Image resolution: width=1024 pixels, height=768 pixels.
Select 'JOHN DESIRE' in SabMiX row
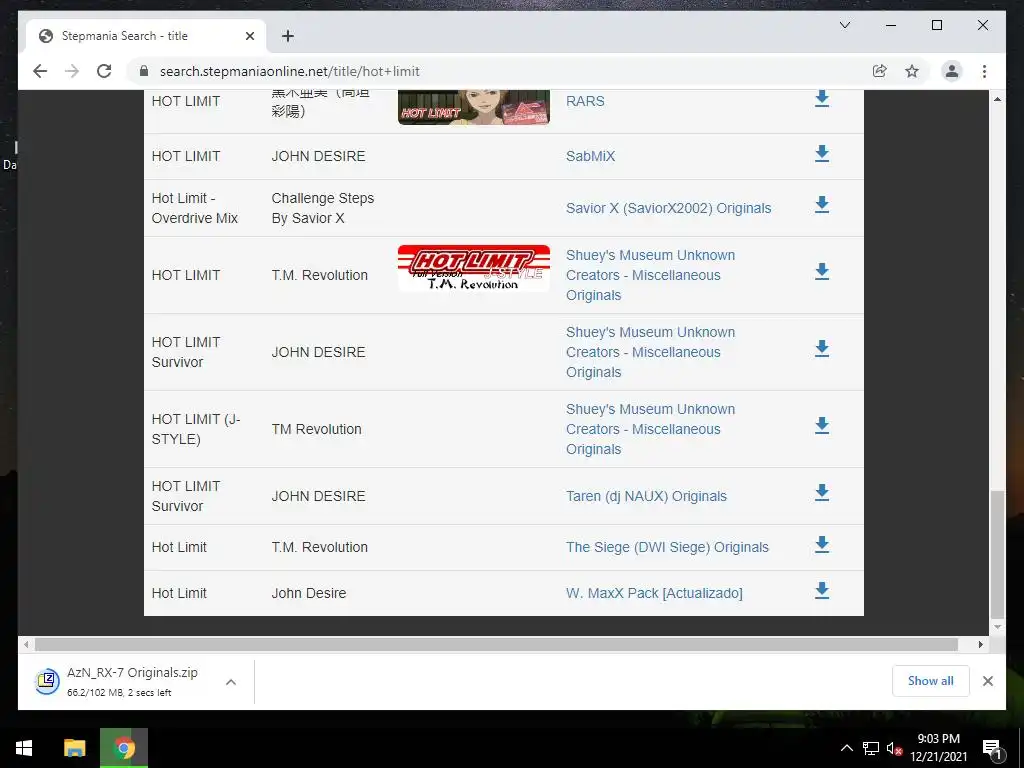[319, 156]
